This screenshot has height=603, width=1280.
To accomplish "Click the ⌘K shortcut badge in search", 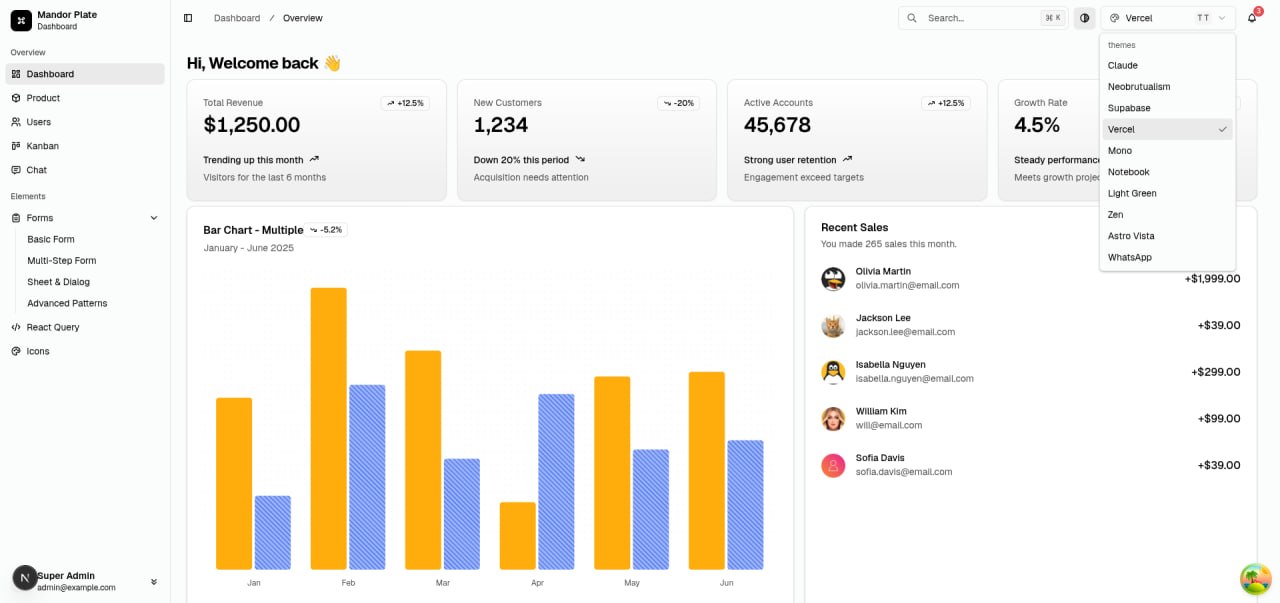I will coord(1052,18).
